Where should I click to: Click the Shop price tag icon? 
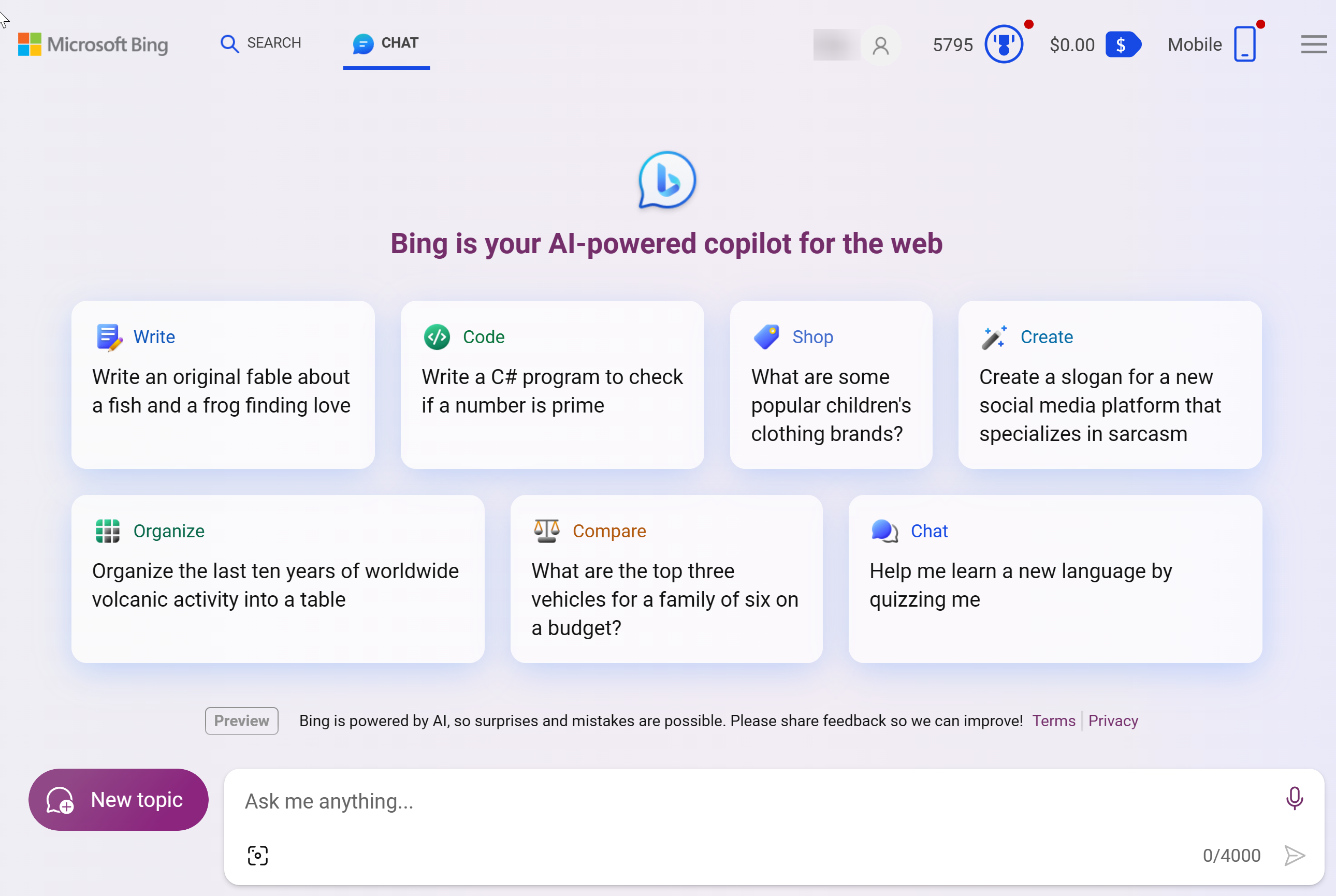766,337
